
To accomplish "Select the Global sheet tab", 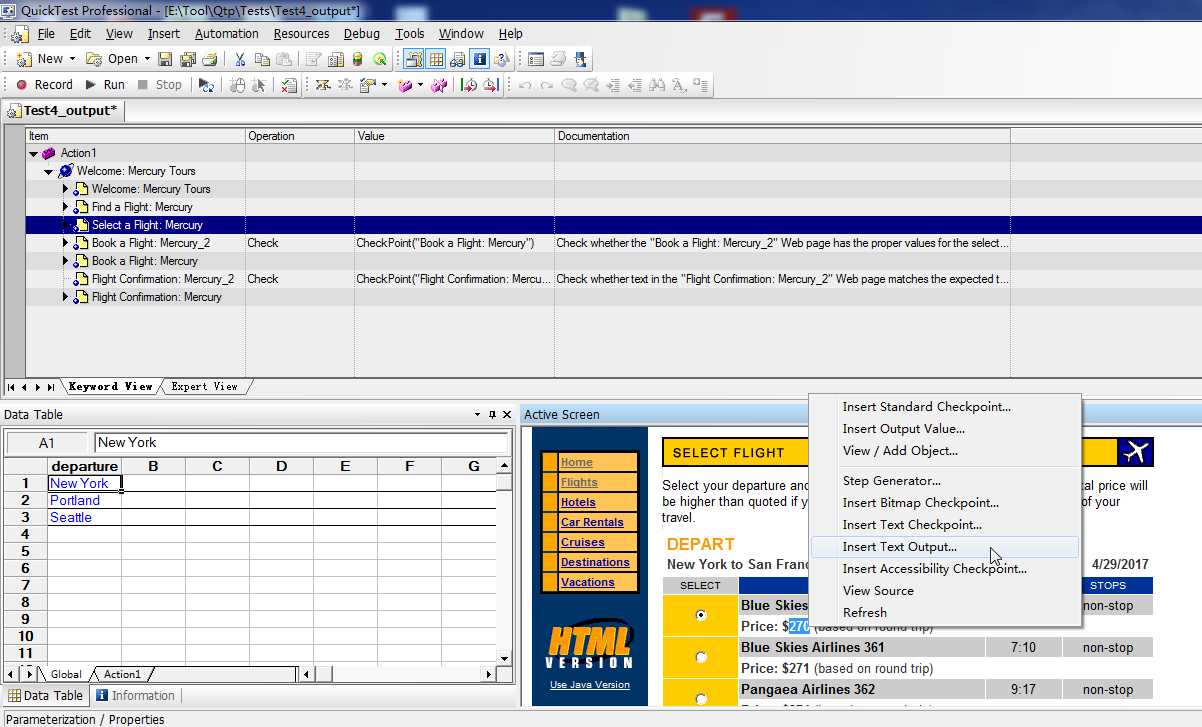I will click(66, 675).
